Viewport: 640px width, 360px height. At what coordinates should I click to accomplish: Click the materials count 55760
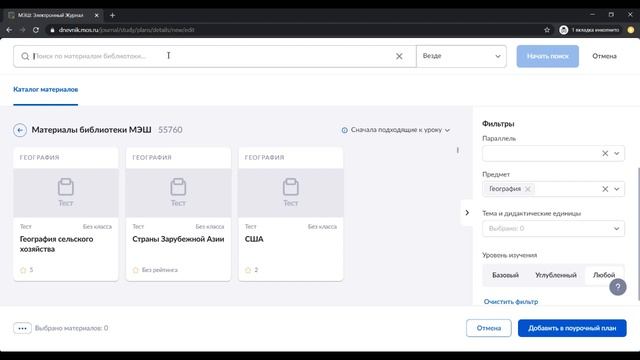[170, 130]
